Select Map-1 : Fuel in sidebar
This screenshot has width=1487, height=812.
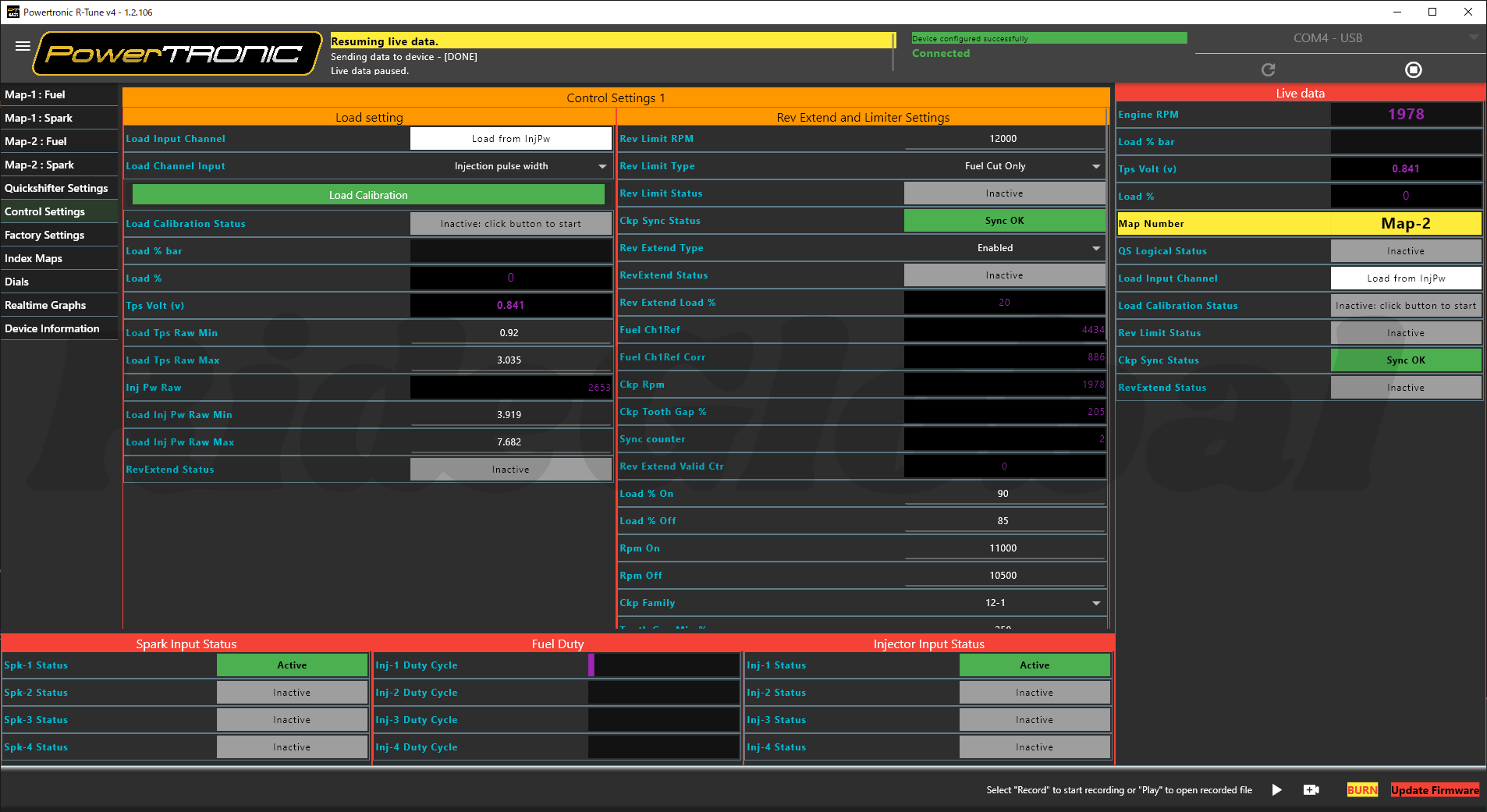[35, 94]
